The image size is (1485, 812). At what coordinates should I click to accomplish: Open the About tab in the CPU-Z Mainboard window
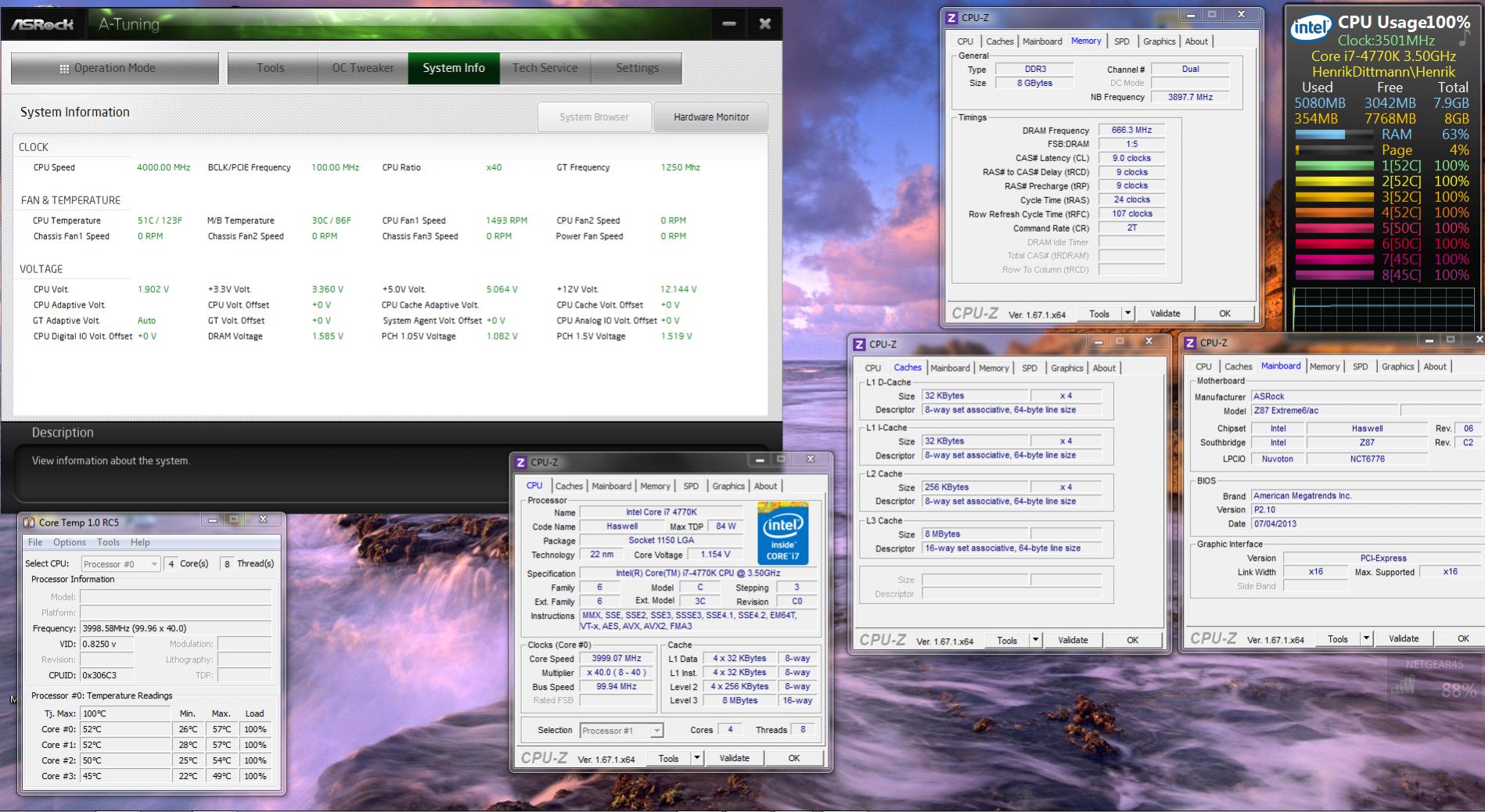pyautogui.click(x=1435, y=366)
